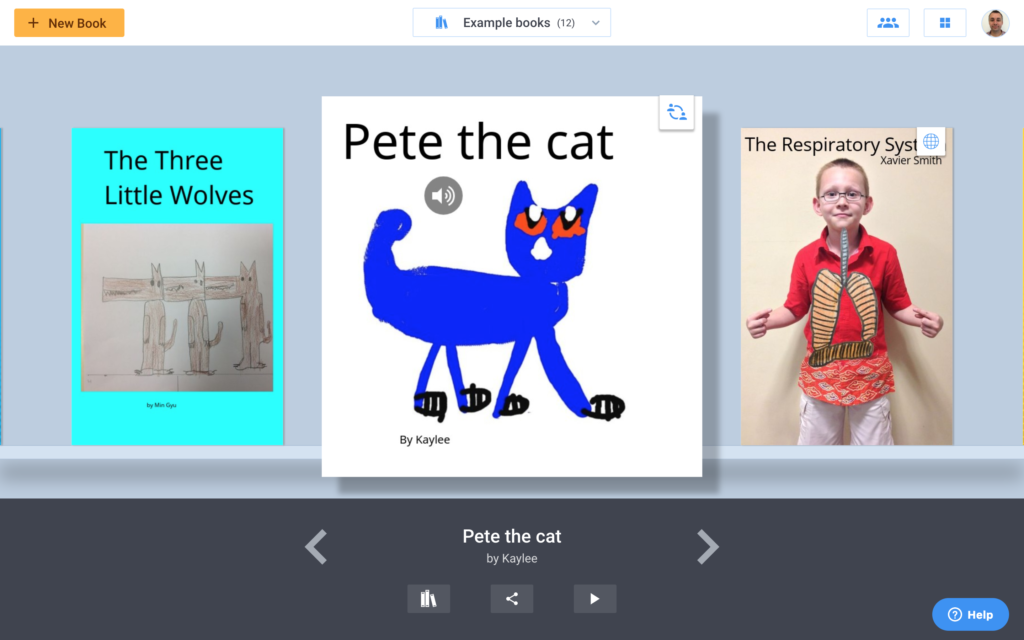The width and height of the screenshot is (1024, 640).
Task: Play the speaker audio on the cat cover
Action: tap(443, 195)
